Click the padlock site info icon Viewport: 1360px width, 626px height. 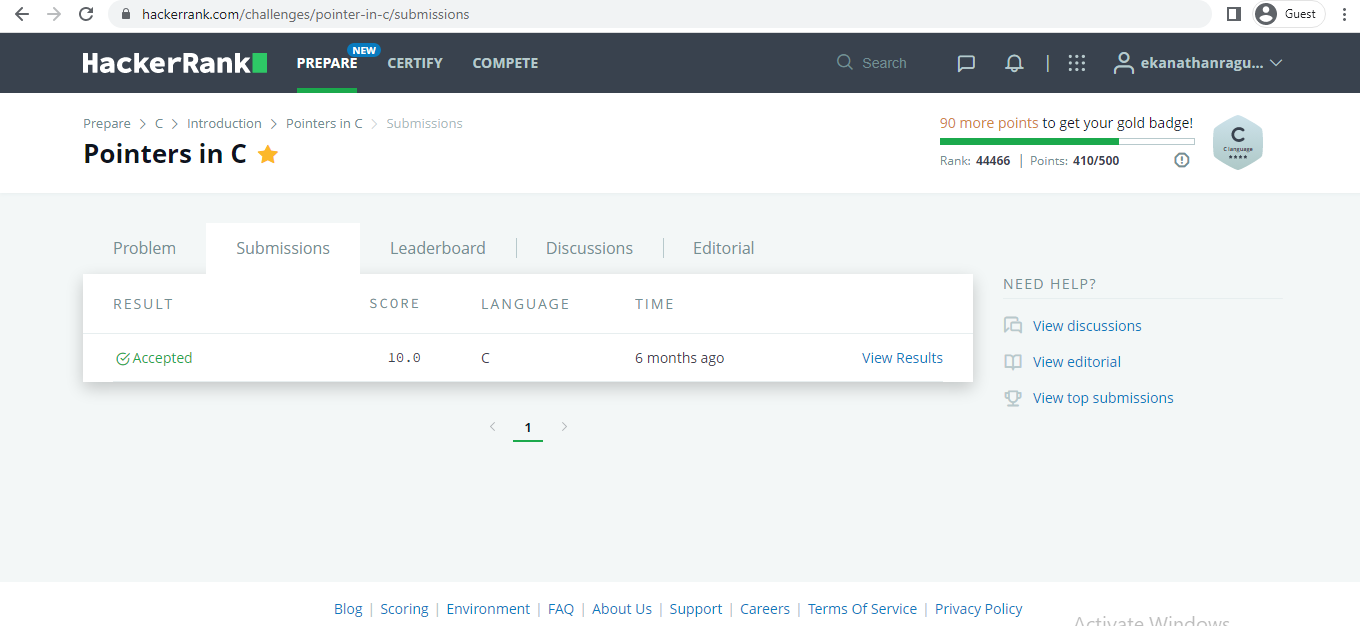tap(125, 15)
